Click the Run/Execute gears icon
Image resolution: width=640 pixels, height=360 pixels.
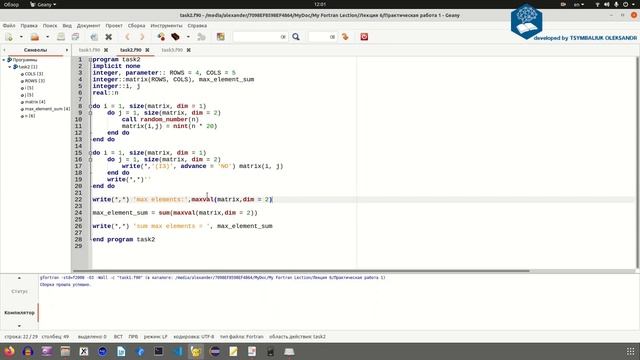tap(201, 37)
